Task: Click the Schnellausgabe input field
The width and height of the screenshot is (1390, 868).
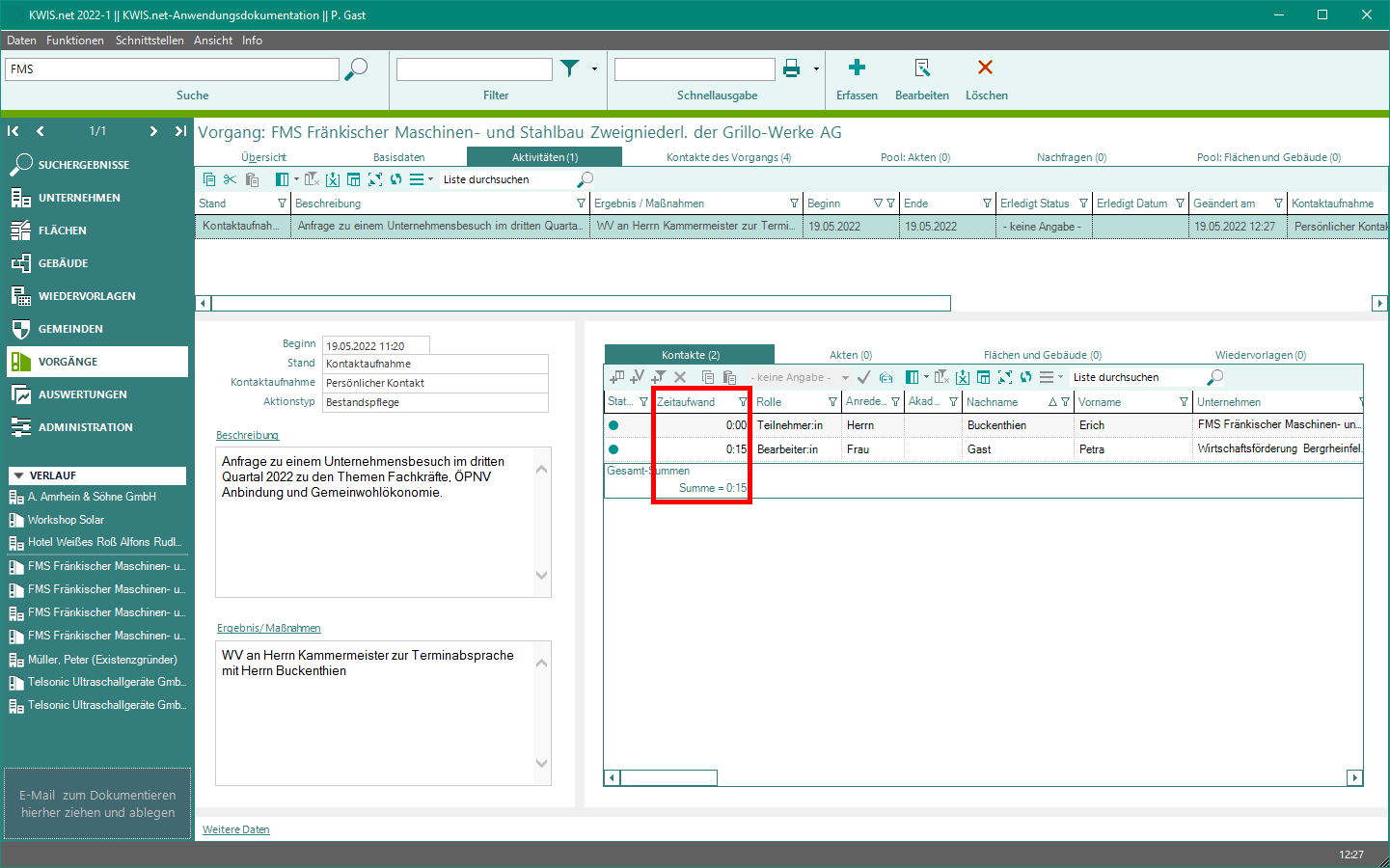Action: point(695,69)
